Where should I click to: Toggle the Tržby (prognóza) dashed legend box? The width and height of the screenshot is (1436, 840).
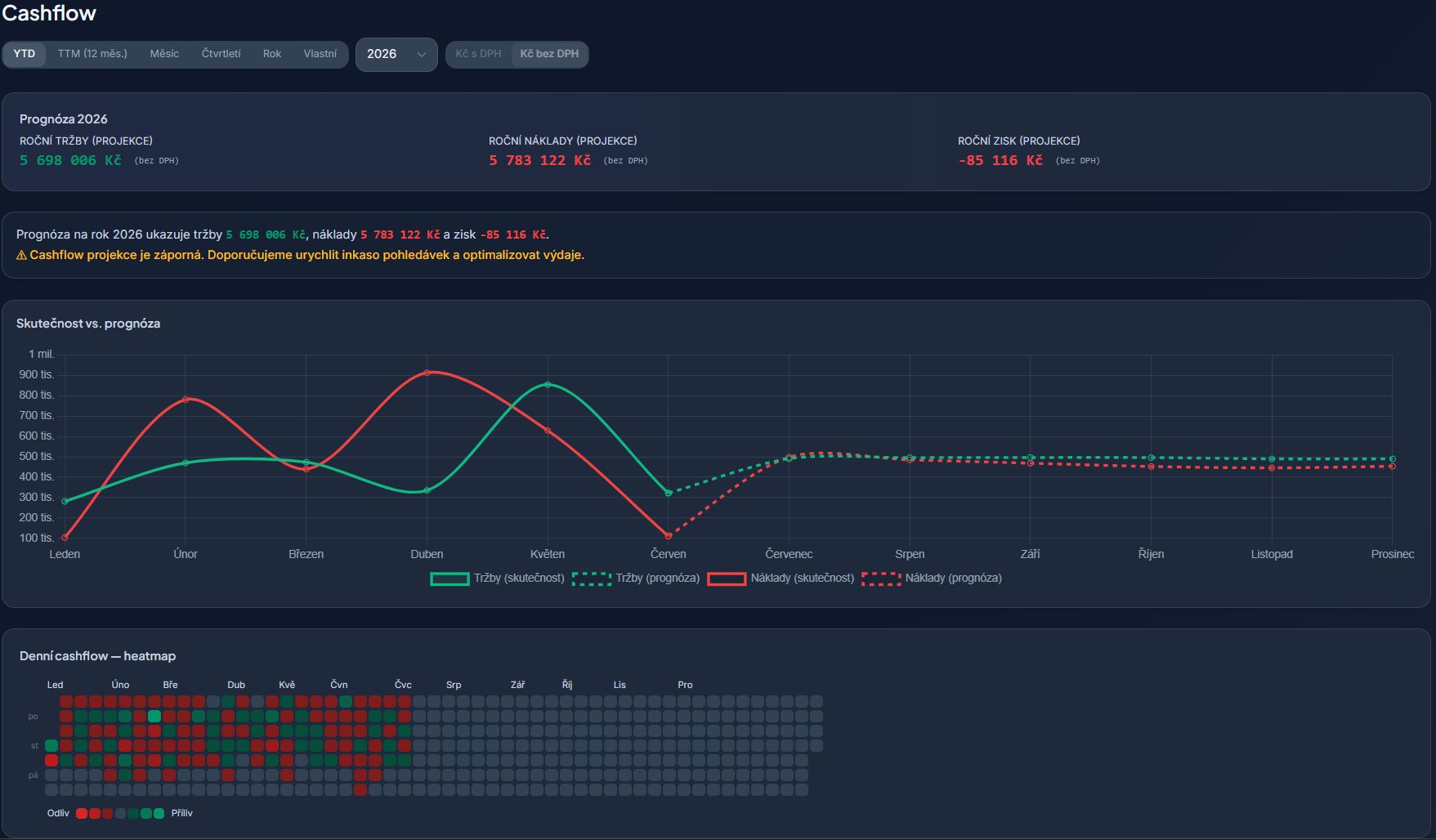[x=592, y=579]
